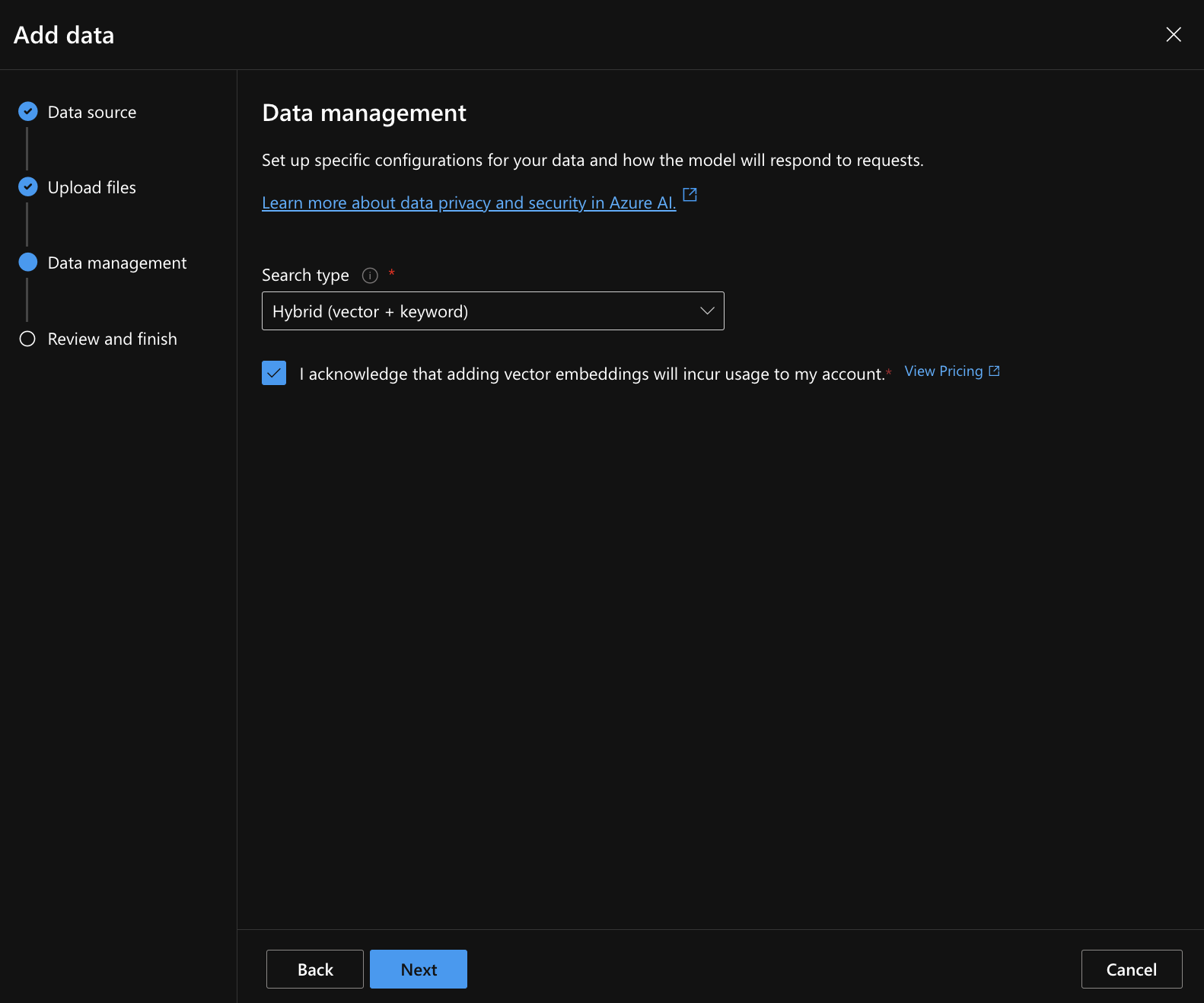This screenshot has width=1204, height=1003.
Task: Uncheck the vector embeddings acknowledgement checkbox
Action: (x=274, y=373)
